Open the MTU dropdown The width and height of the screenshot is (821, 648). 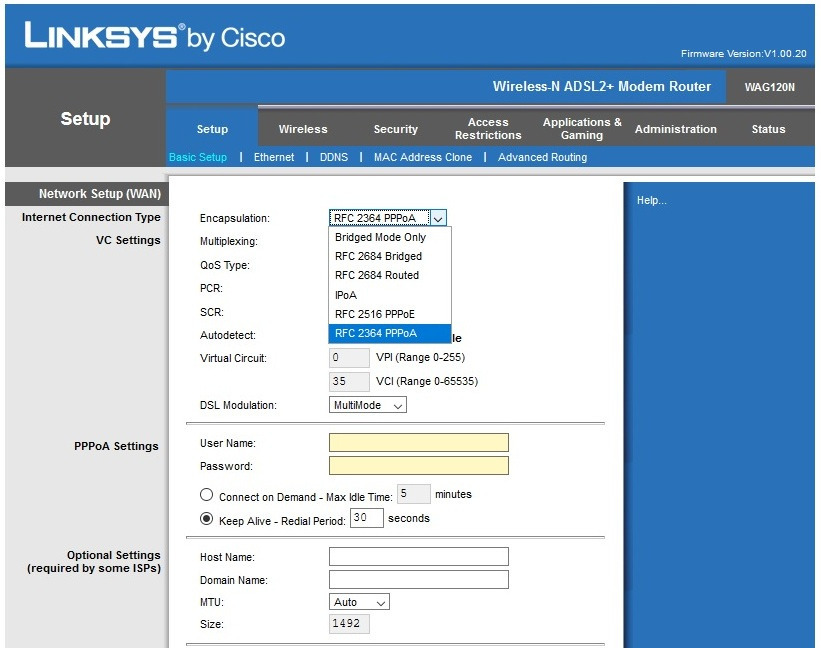point(359,602)
